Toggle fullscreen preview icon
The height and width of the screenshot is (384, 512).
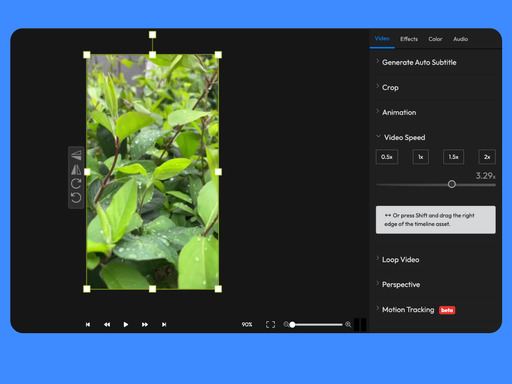click(270, 324)
